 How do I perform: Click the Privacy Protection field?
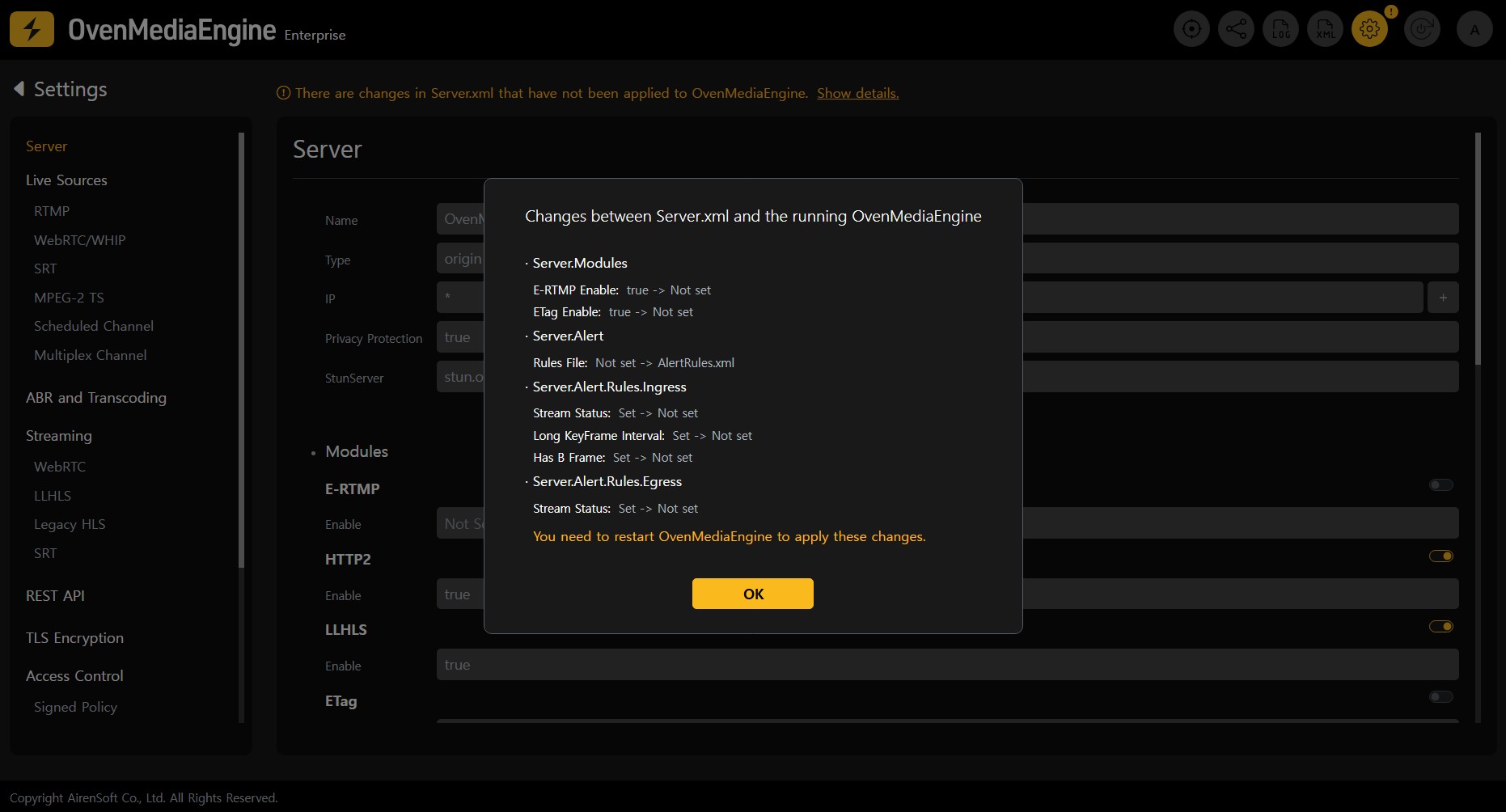pos(948,337)
